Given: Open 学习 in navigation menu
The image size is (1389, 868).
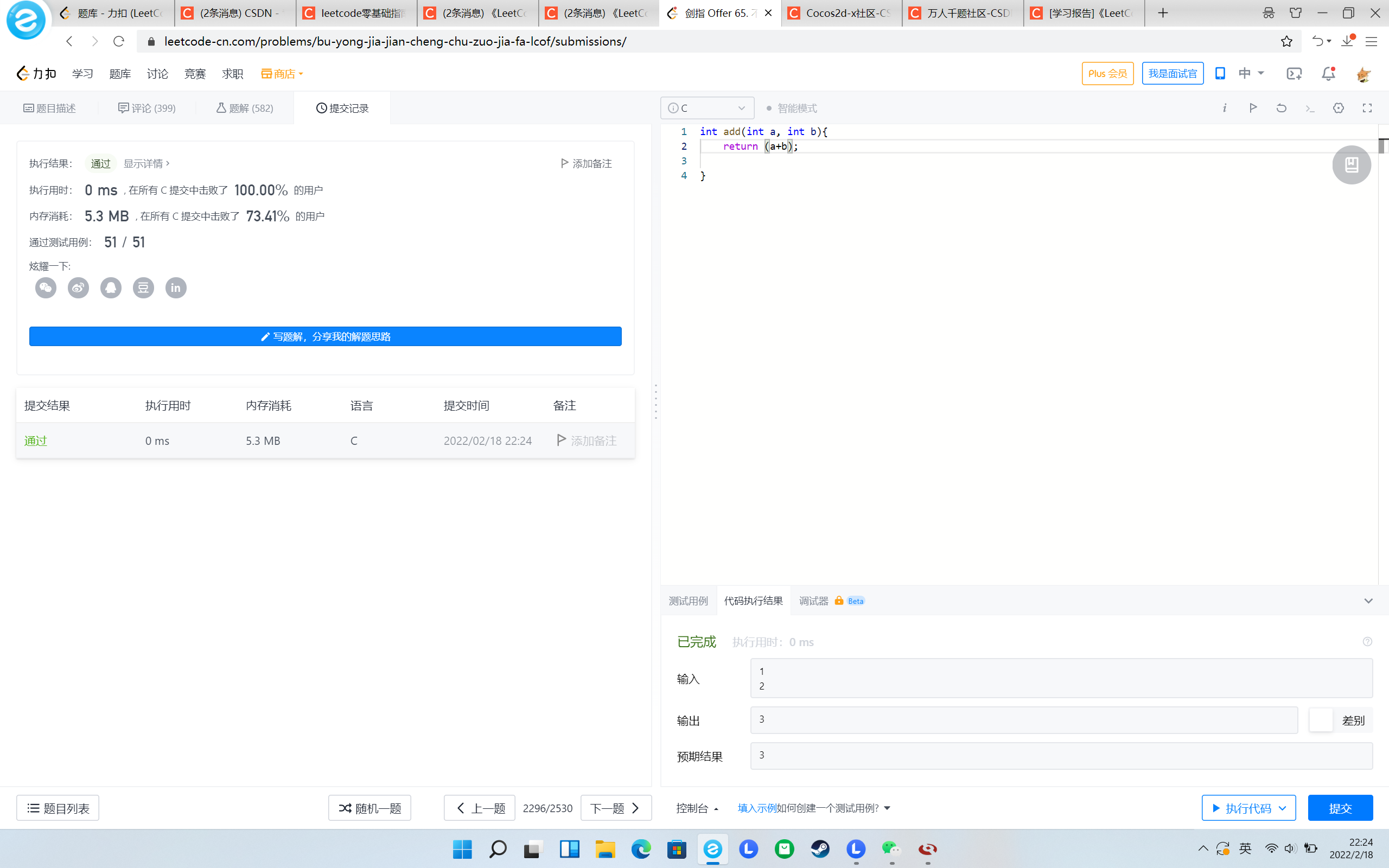Looking at the screenshot, I should point(82,73).
